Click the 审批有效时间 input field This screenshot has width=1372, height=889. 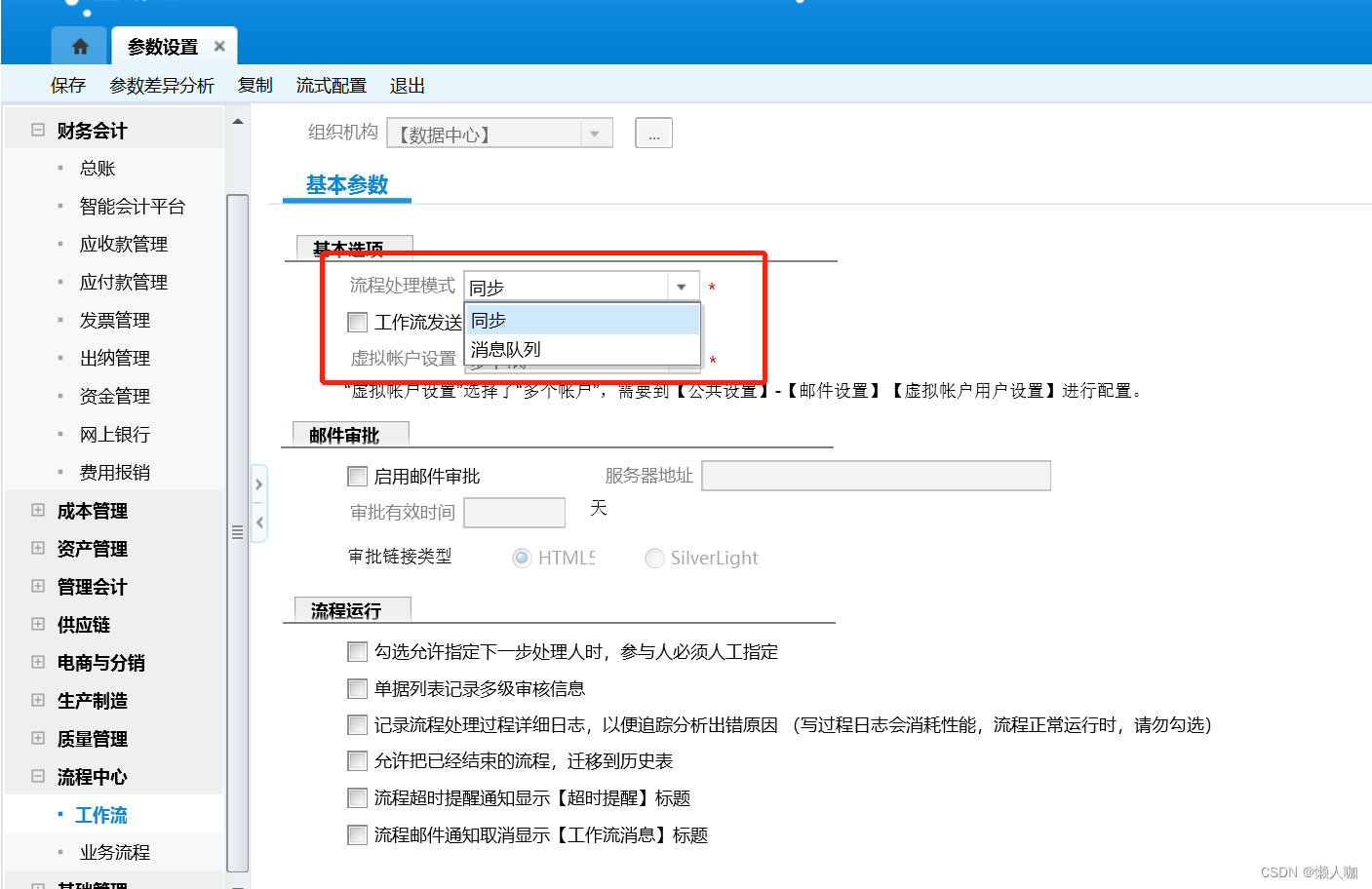click(x=515, y=513)
